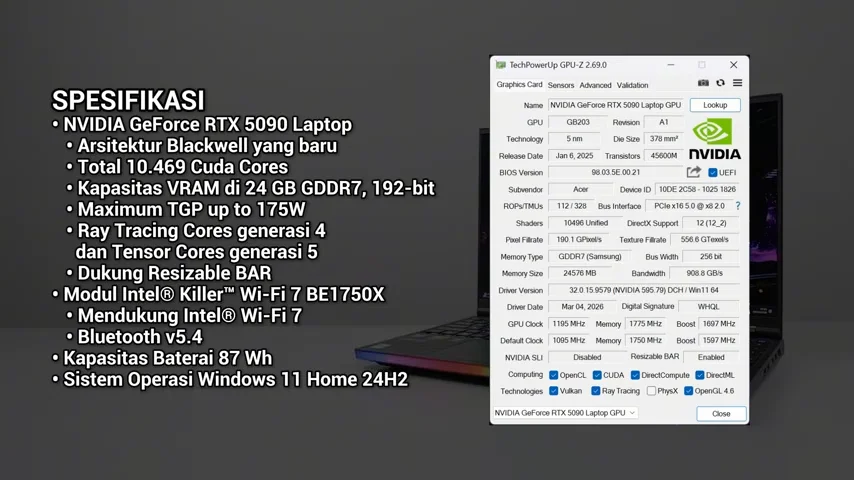Switch to the Validation tab
The height and width of the screenshot is (480, 854).
point(632,85)
